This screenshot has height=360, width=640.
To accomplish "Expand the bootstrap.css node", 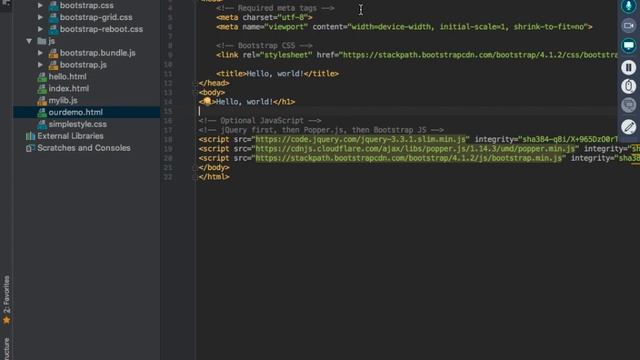I will tap(40, 6).
